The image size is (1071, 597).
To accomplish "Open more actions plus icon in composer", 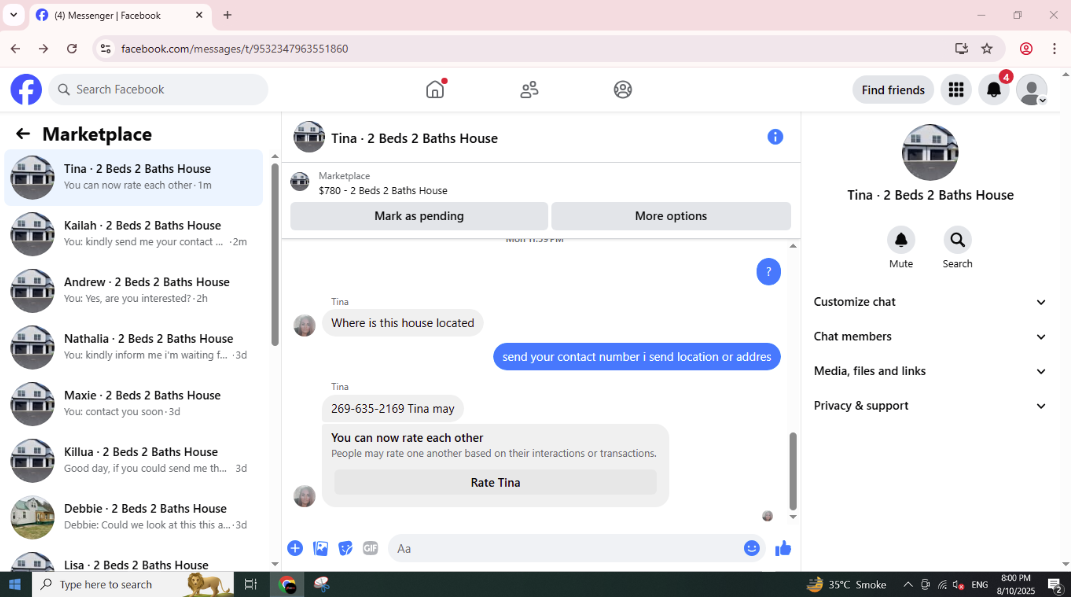I will (295, 548).
